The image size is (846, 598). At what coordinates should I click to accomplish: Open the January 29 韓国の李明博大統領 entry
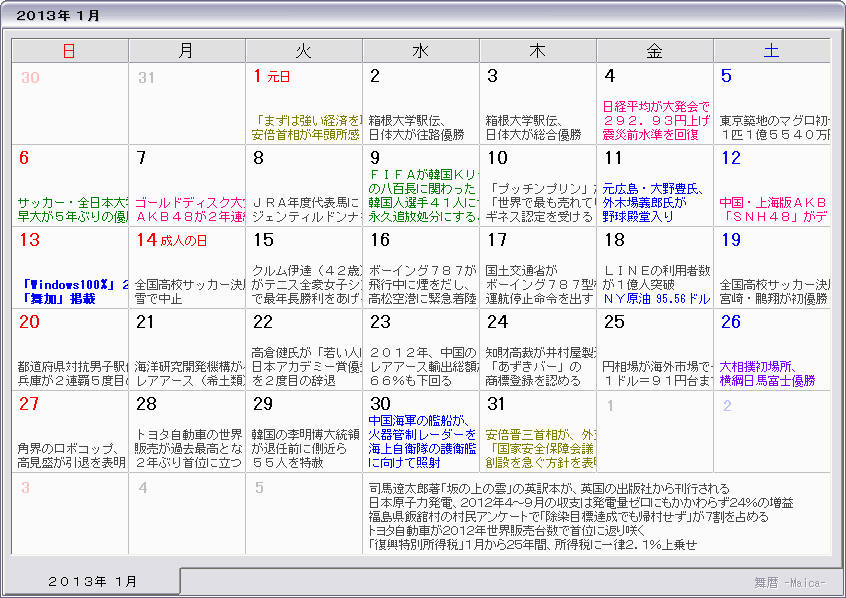pos(306,449)
